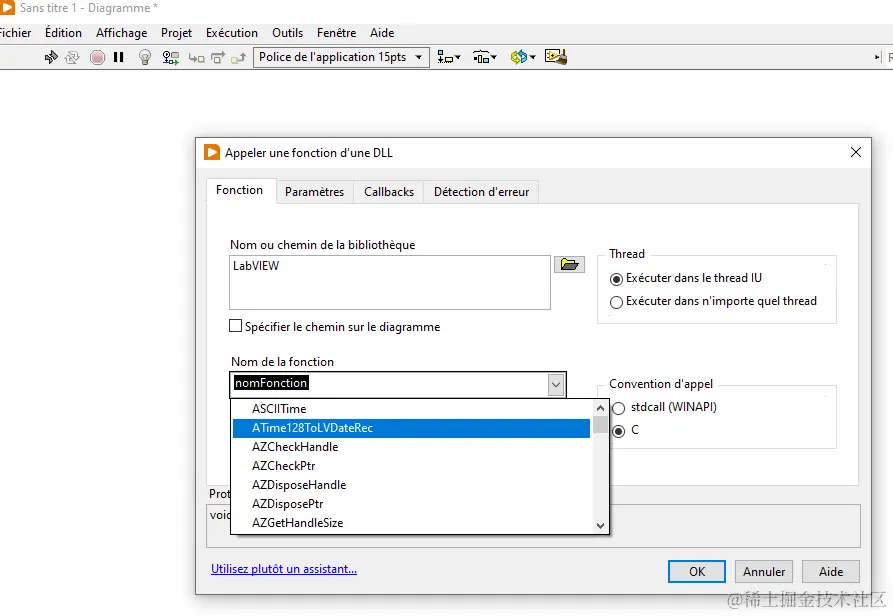This screenshot has width=893, height=616.
Task: Click the red Abort Execution button
Action: click(x=97, y=57)
